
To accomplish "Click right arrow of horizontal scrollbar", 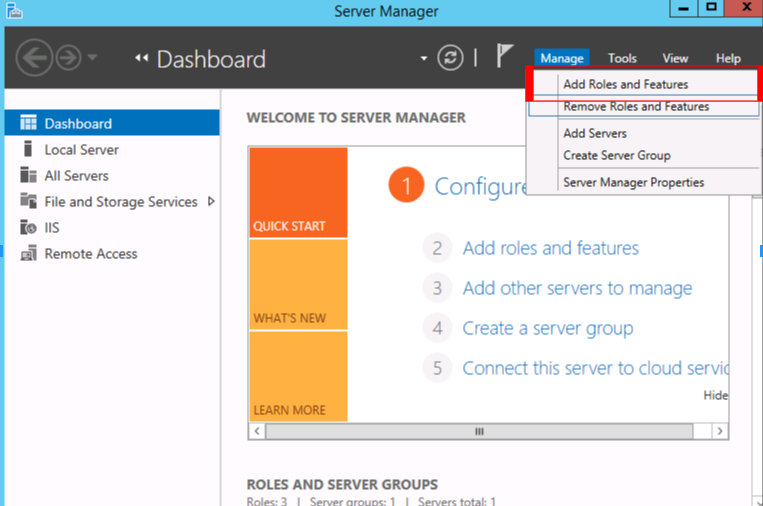I will point(720,431).
